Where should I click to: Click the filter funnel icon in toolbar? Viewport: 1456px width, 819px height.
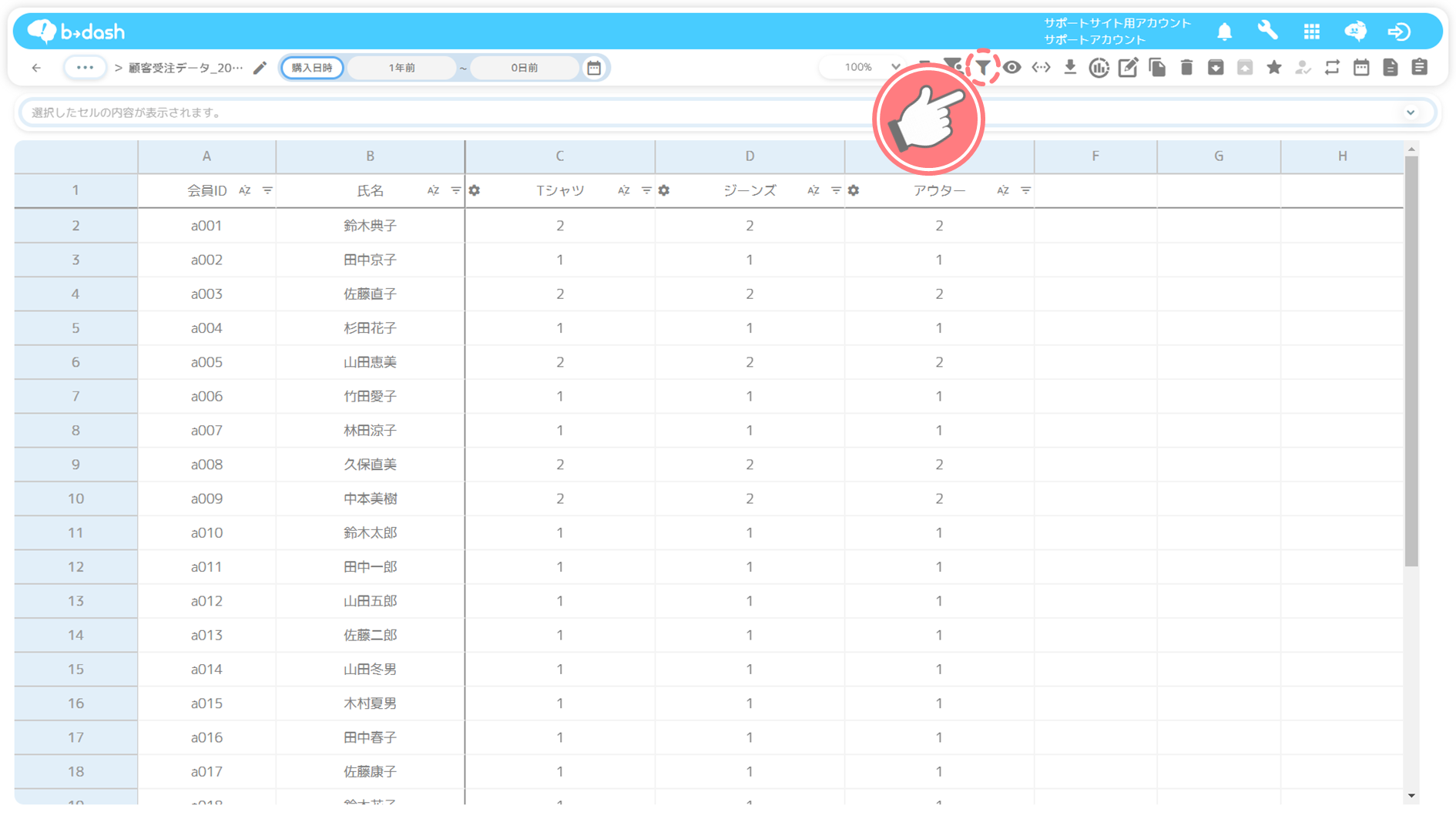pos(983,67)
